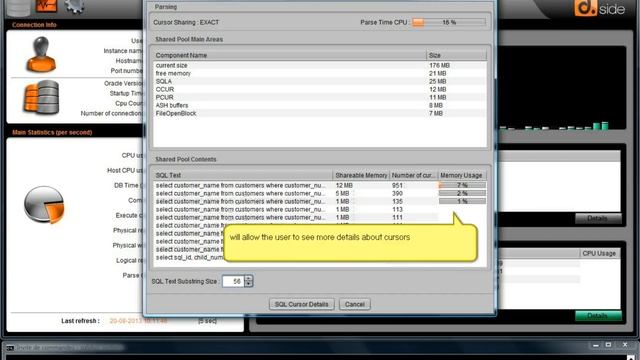The width and height of the screenshot is (640, 360).
Task: Click the '176 MB' size cell
Action: (439, 65)
